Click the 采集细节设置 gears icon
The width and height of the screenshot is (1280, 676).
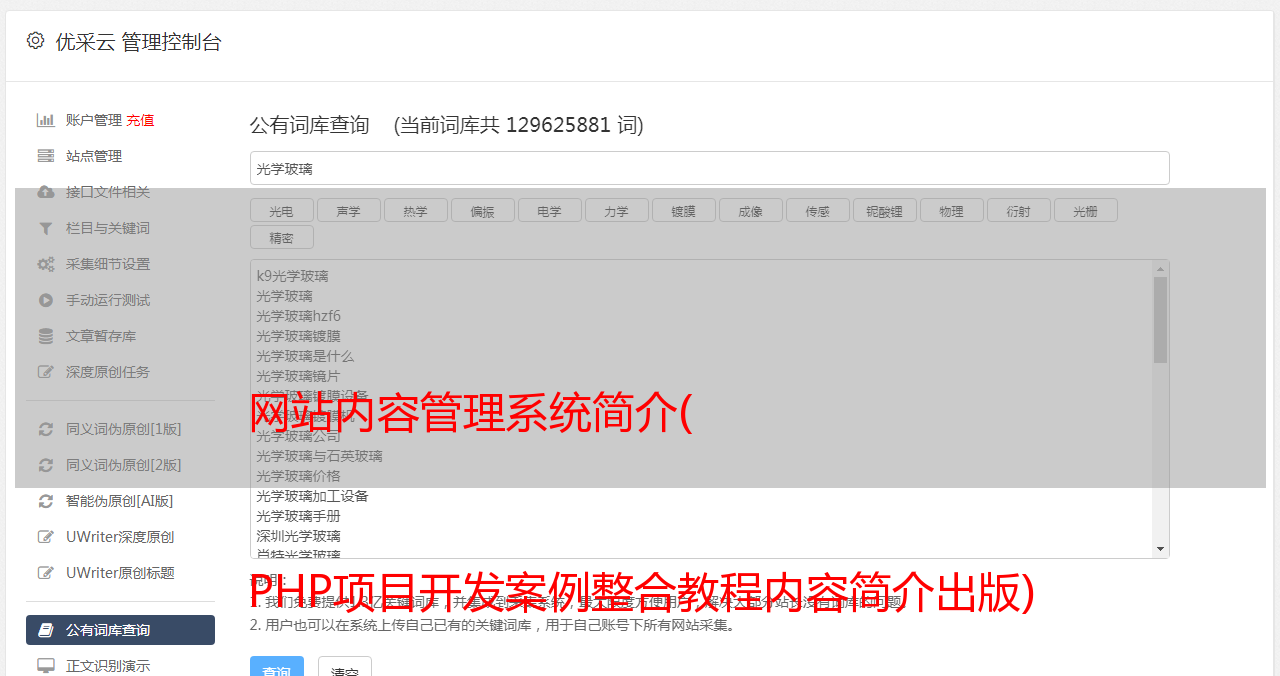(45, 264)
